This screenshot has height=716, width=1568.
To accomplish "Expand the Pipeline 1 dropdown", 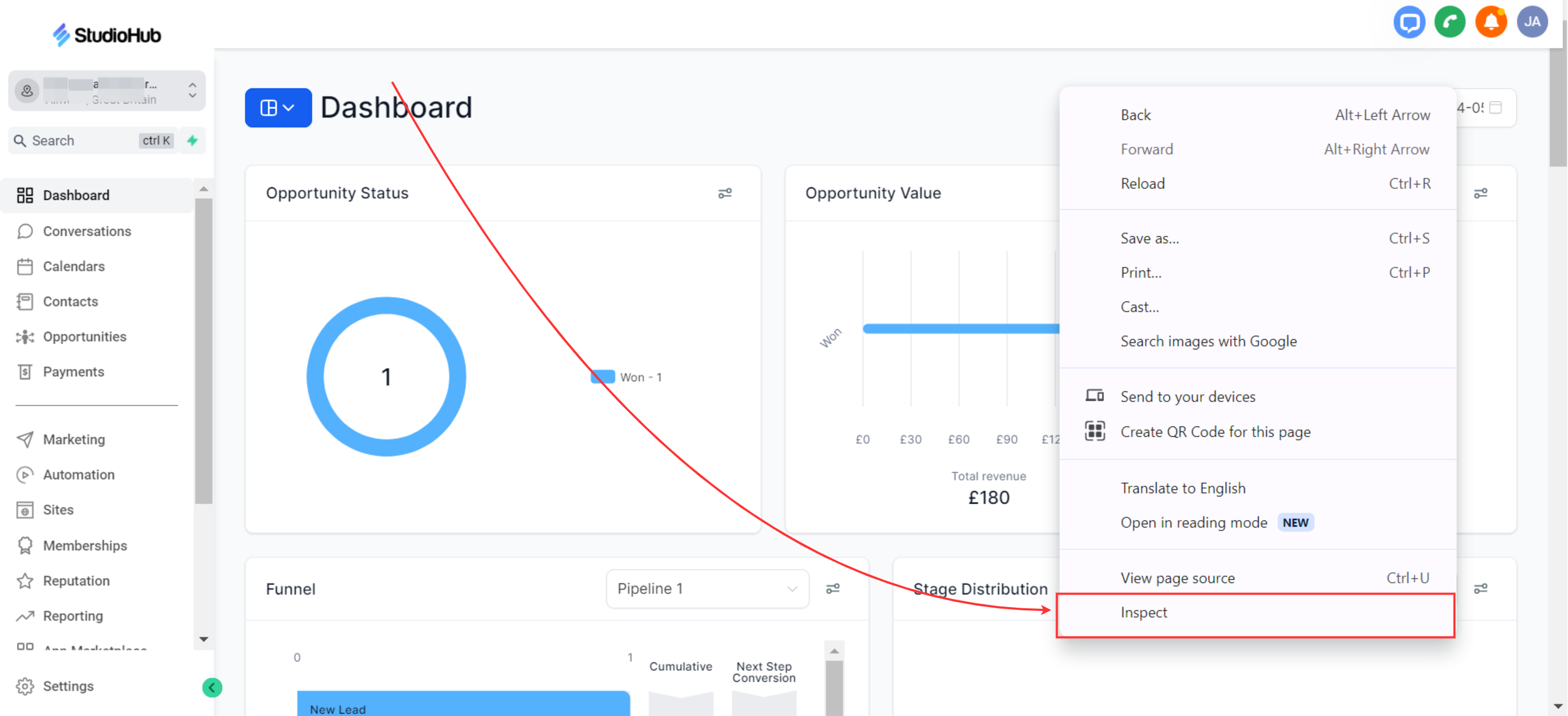I will click(707, 588).
